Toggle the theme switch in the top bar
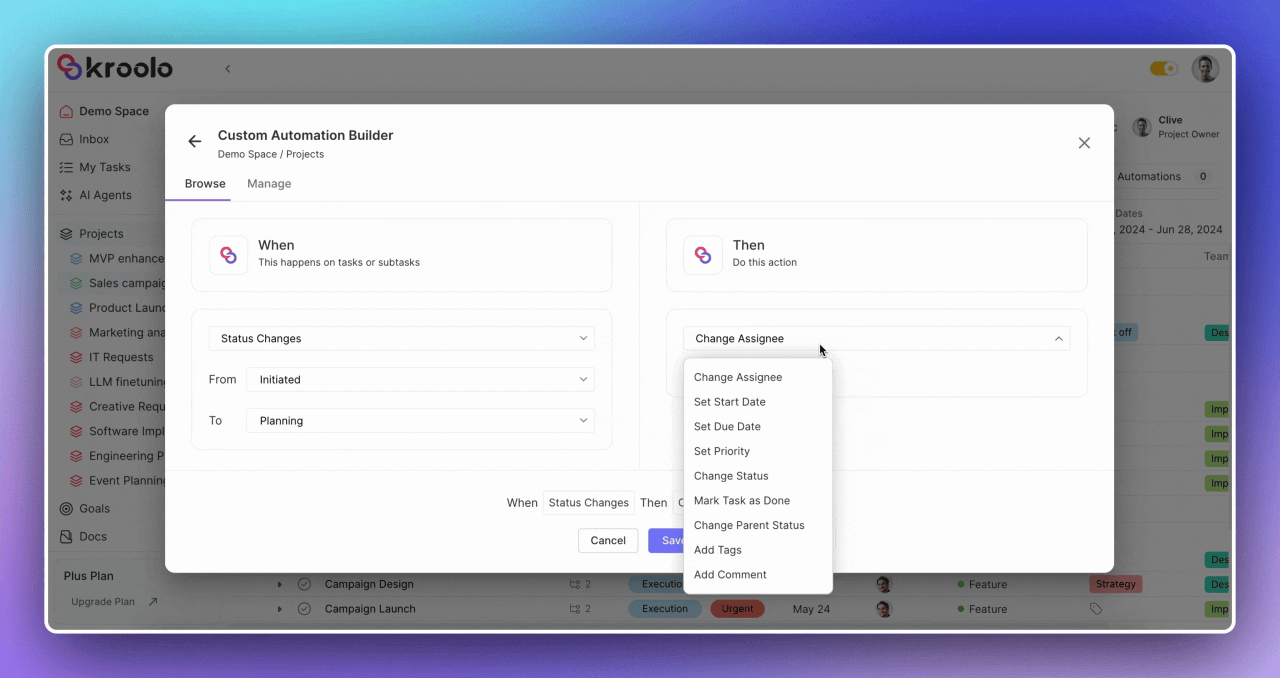Viewport: 1280px width, 678px height. pyautogui.click(x=1163, y=68)
